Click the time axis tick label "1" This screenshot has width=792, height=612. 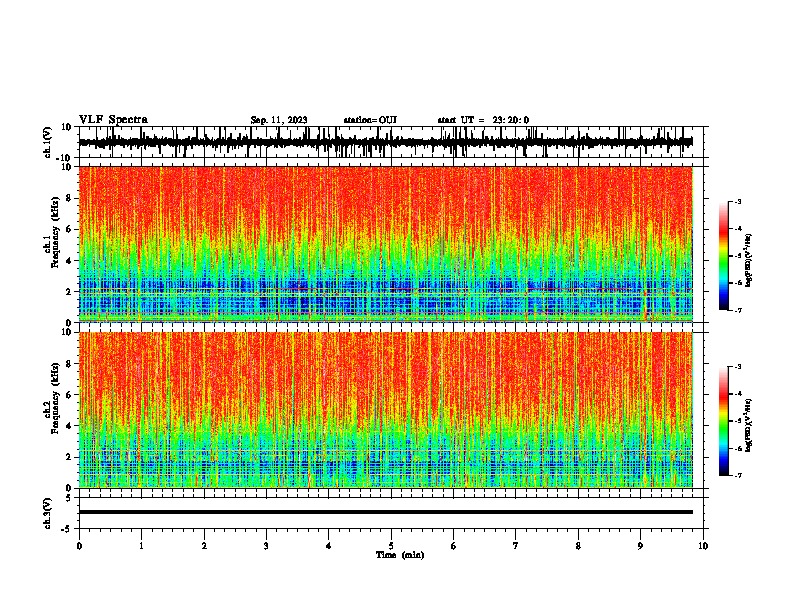[141, 546]
